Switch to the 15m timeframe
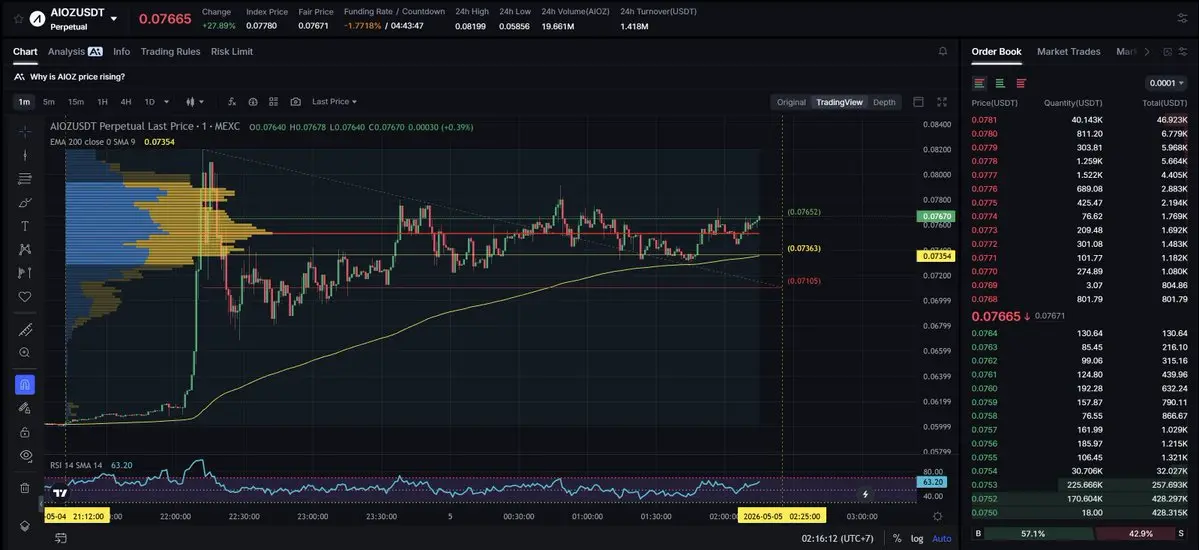Viewport: 1199px width, 550px height. point(76,102)
